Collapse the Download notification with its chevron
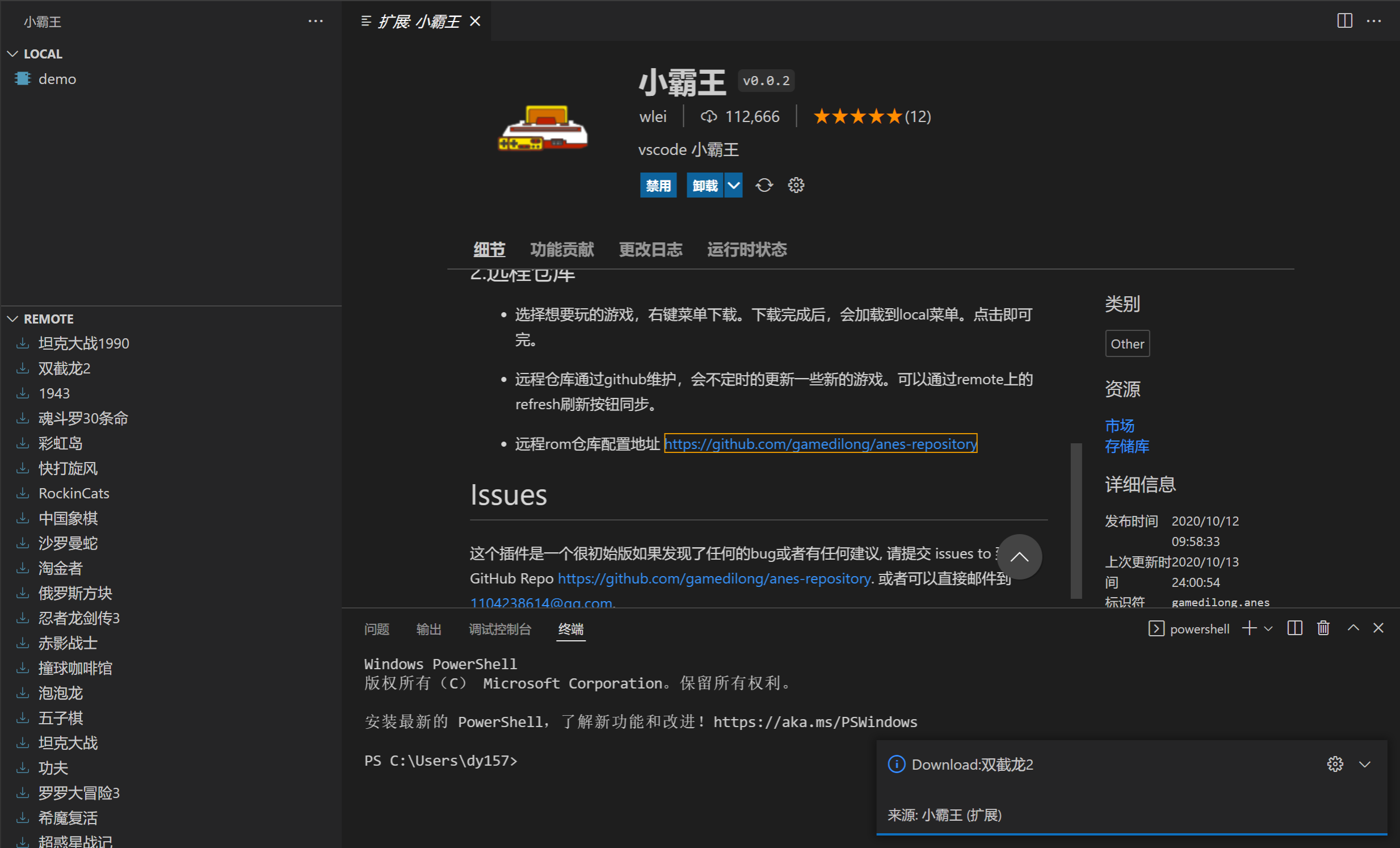The height and width of the screenshot is (848, 1400). click(x=1364, y=764)
